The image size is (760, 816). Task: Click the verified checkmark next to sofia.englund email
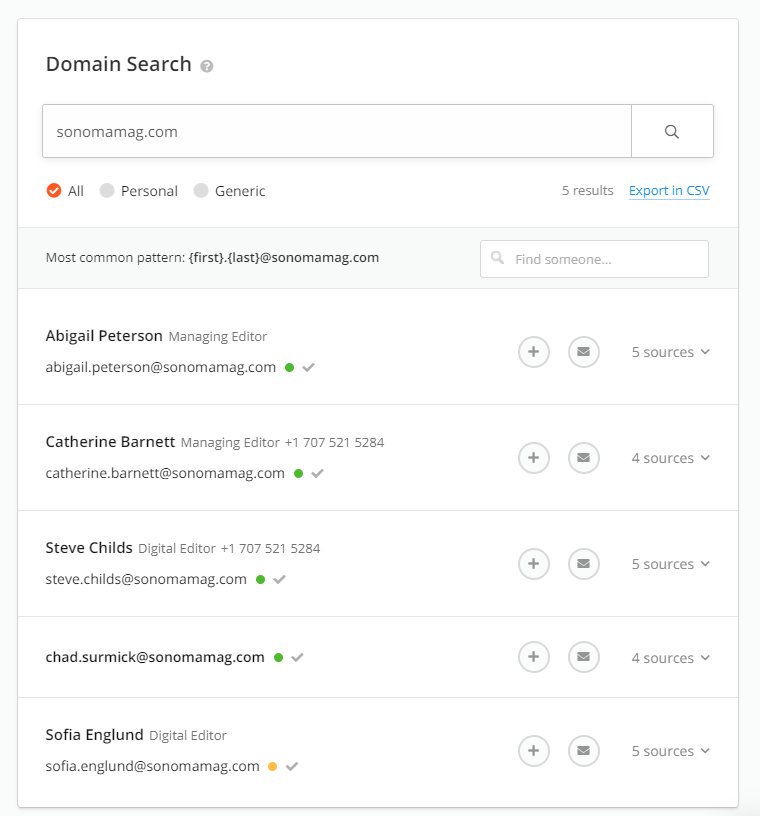(x=292, y=766)
